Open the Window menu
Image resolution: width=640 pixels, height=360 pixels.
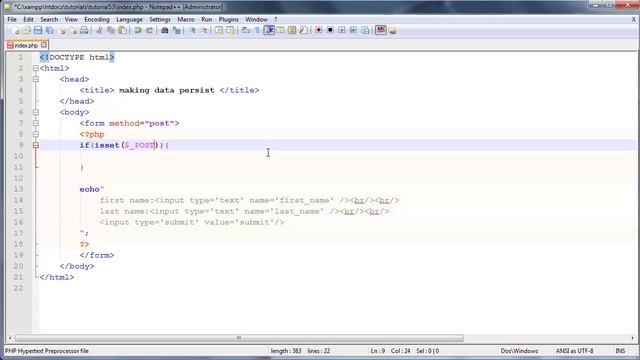pyautogui.click(x=256, y=20)
